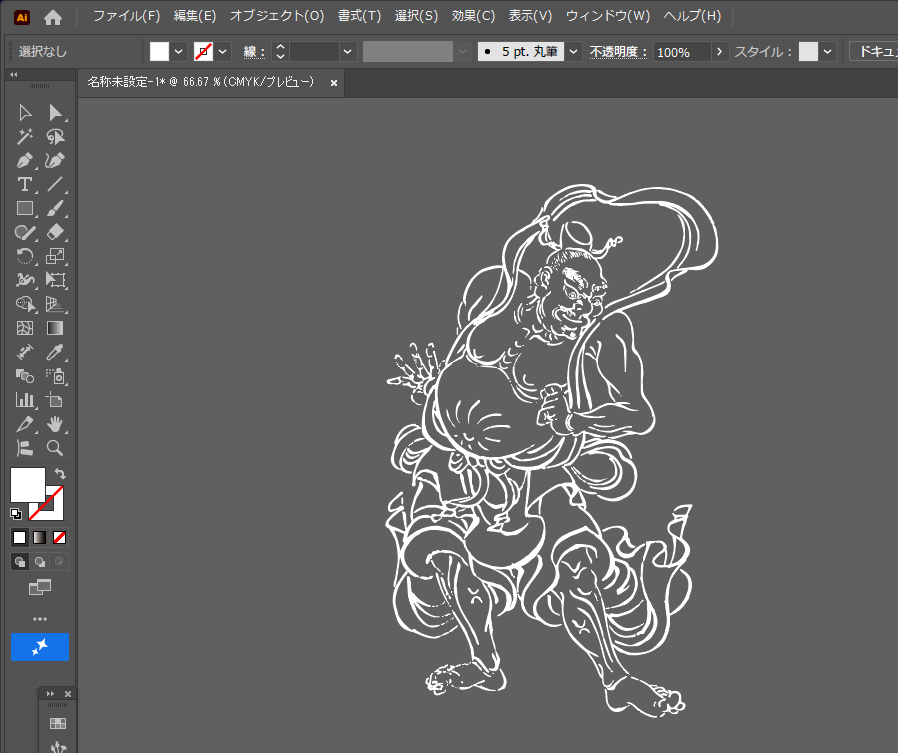Image resolution: width=898 pixels, height=753 pixels.
Task: Click the Home icon in the top bar
Action: pyautogui.click(x=53, y=17)
